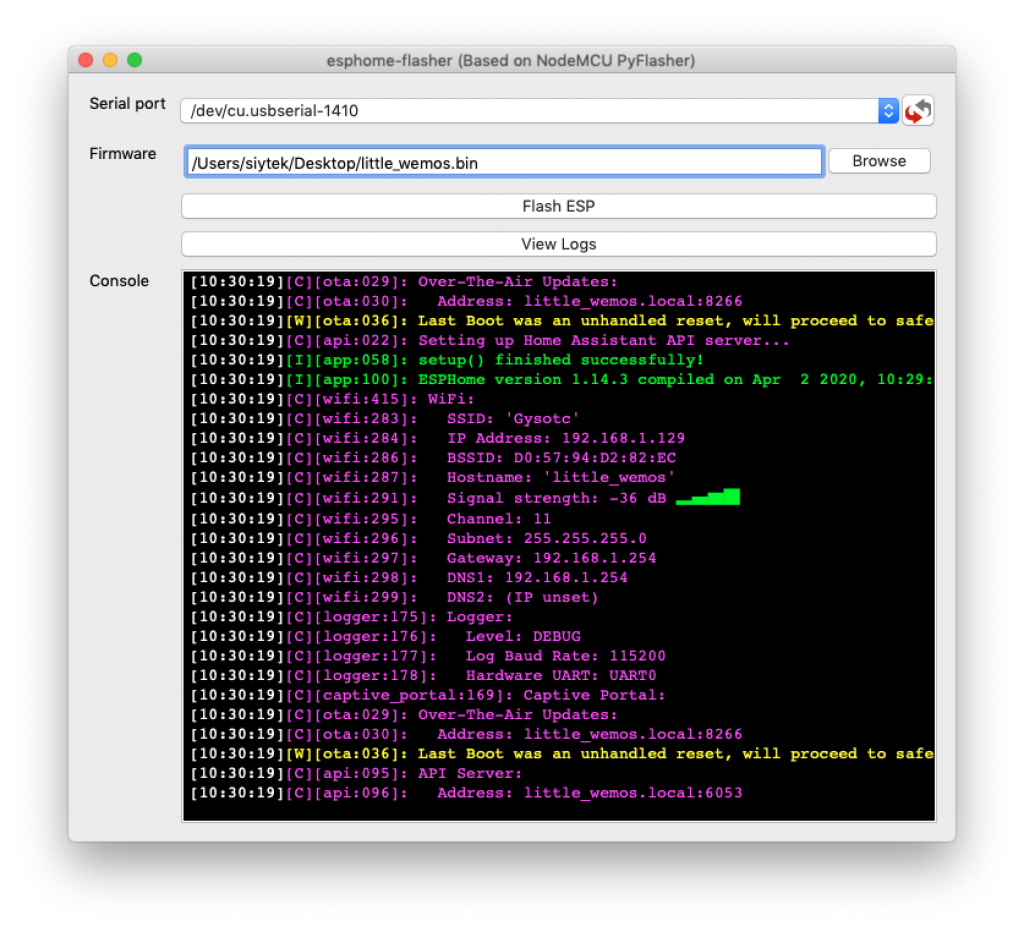Select the Log Baud Rate: 115200 line

pos(428,656)
